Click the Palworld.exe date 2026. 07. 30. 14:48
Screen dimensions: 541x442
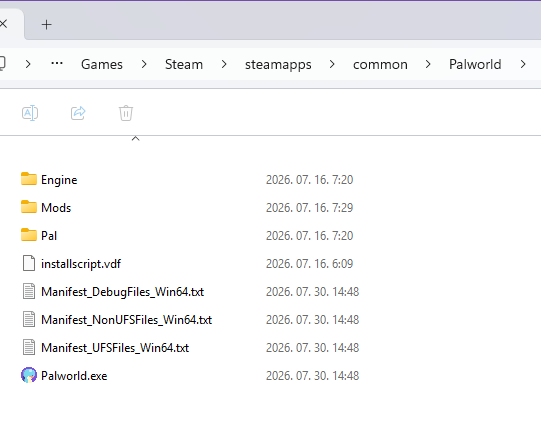pos(312,376)
